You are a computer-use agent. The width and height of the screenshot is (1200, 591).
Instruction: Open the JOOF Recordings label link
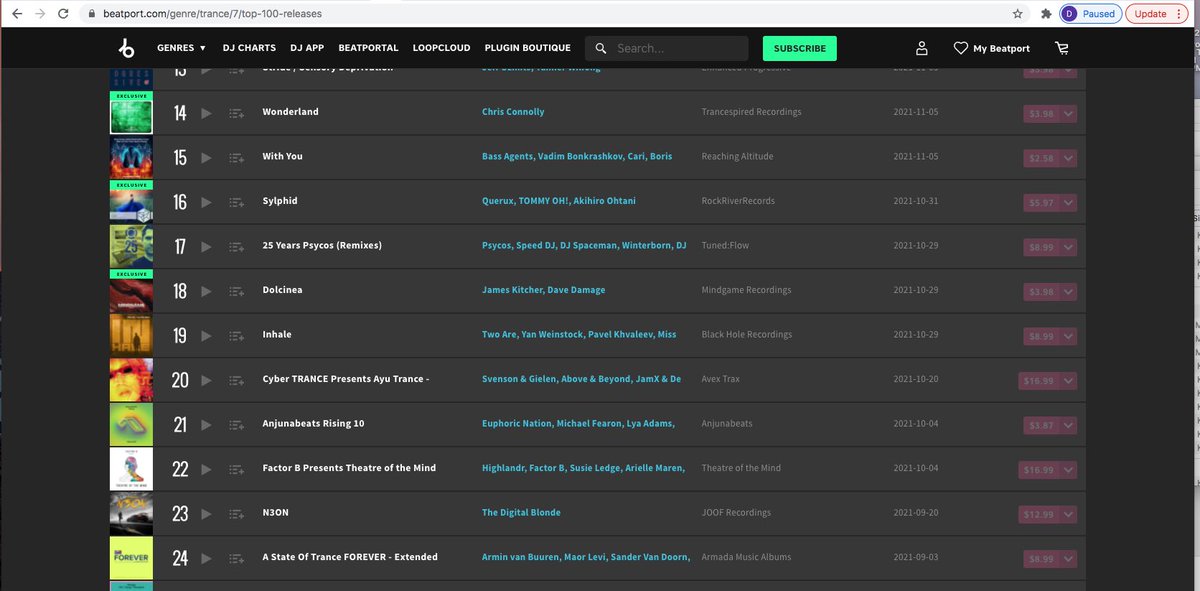[736, 513]
